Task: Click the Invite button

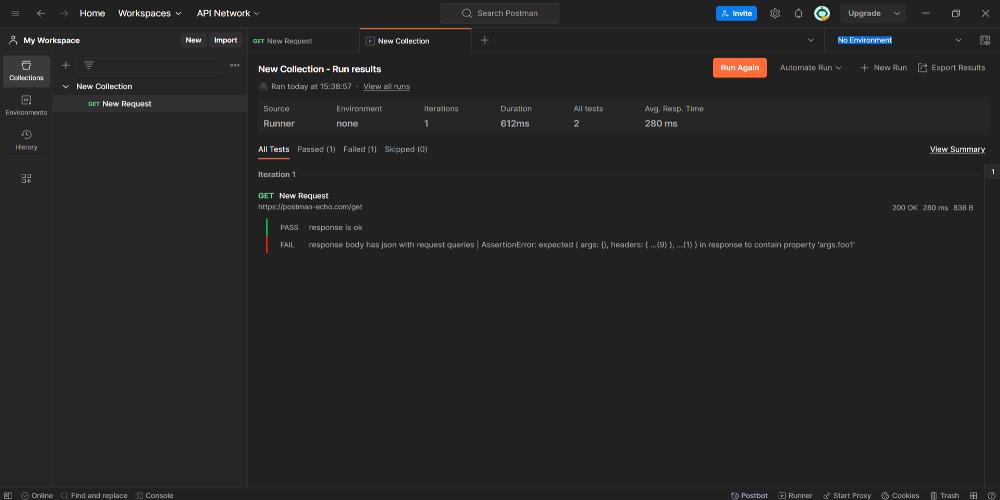Action: pos(736,13)
